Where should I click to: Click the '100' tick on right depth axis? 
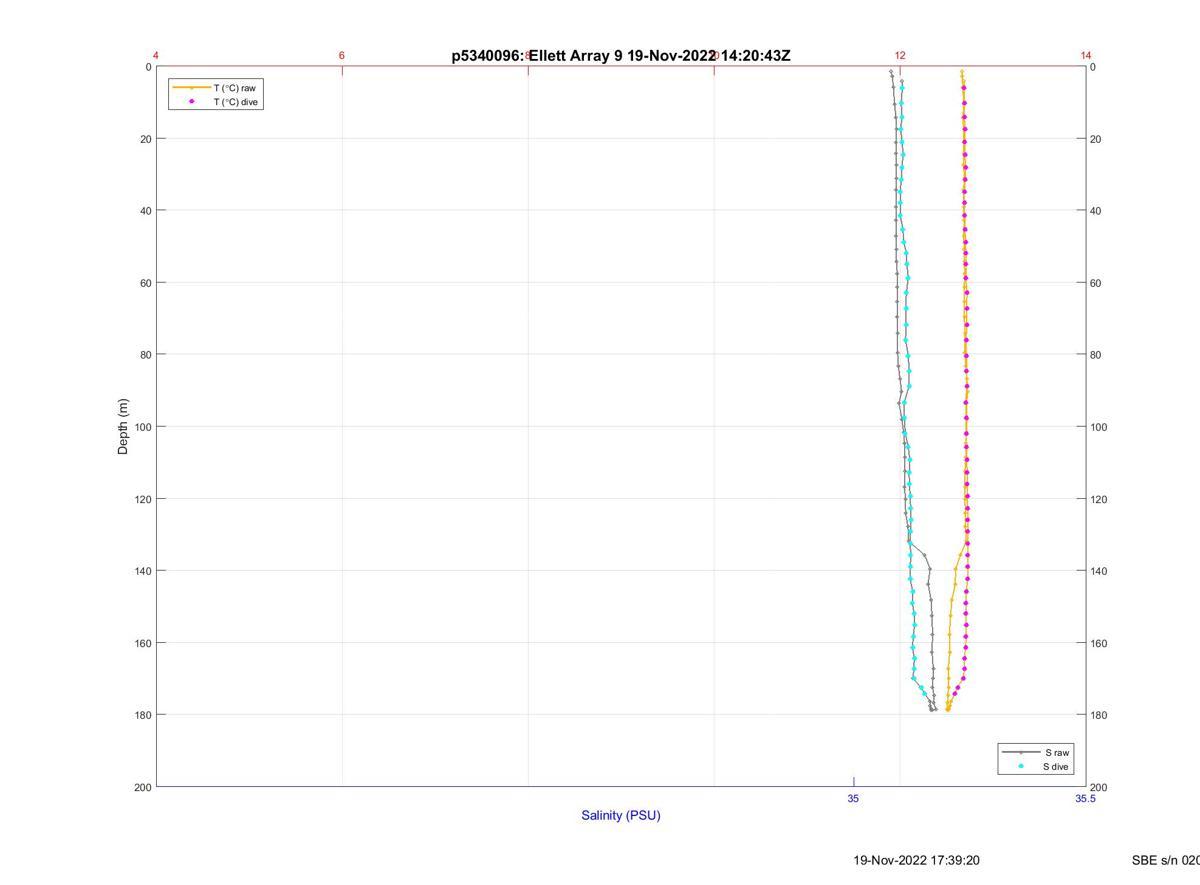[x=1100, y=427]
